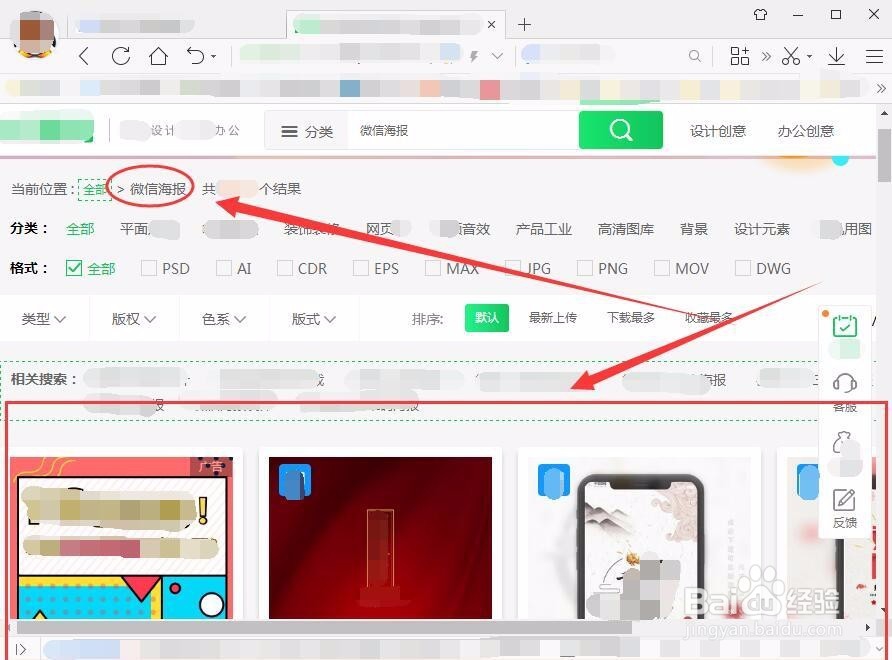Image resolution: width=892 pixels, height=660 pixels.
Task: Click the undo/restore closed tab icon
Action: click(x=195, y=56)
